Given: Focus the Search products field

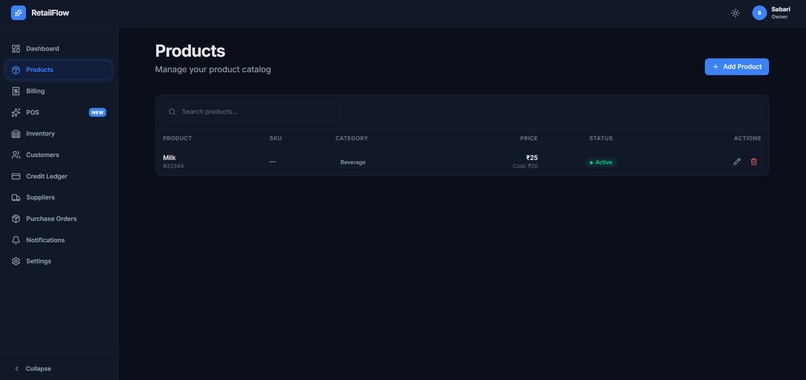Looking at the screenshot, I should (x=251, y=112).
